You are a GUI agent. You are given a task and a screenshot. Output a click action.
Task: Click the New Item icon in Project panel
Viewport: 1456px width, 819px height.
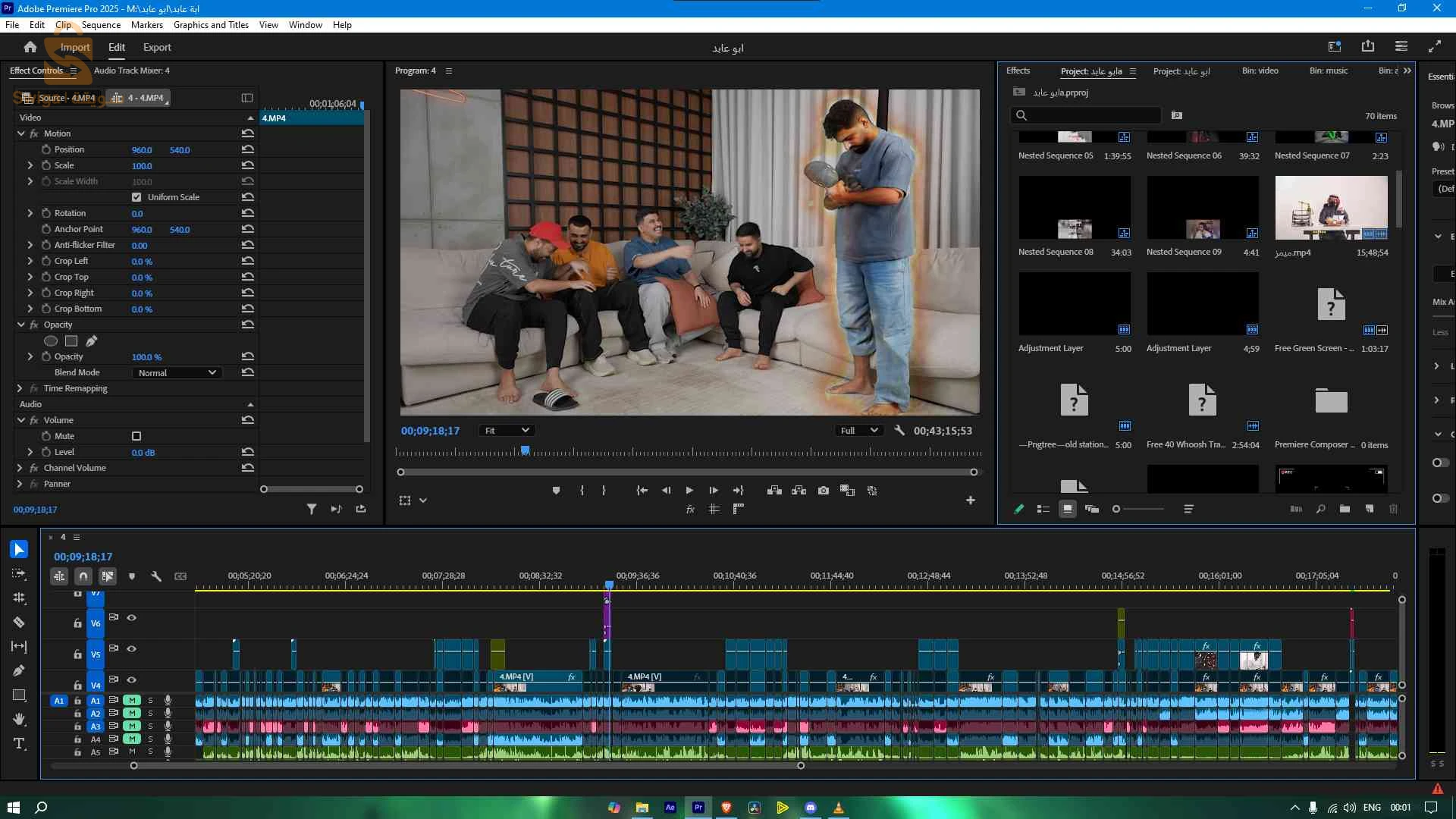(x=1370, y=509)
